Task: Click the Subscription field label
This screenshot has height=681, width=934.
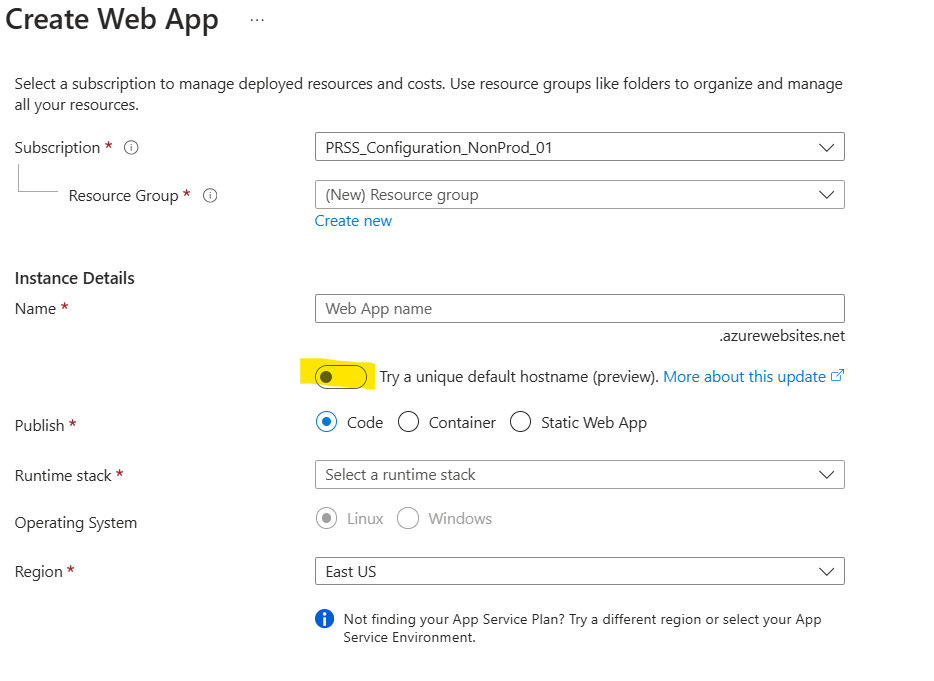Action: 57,148
